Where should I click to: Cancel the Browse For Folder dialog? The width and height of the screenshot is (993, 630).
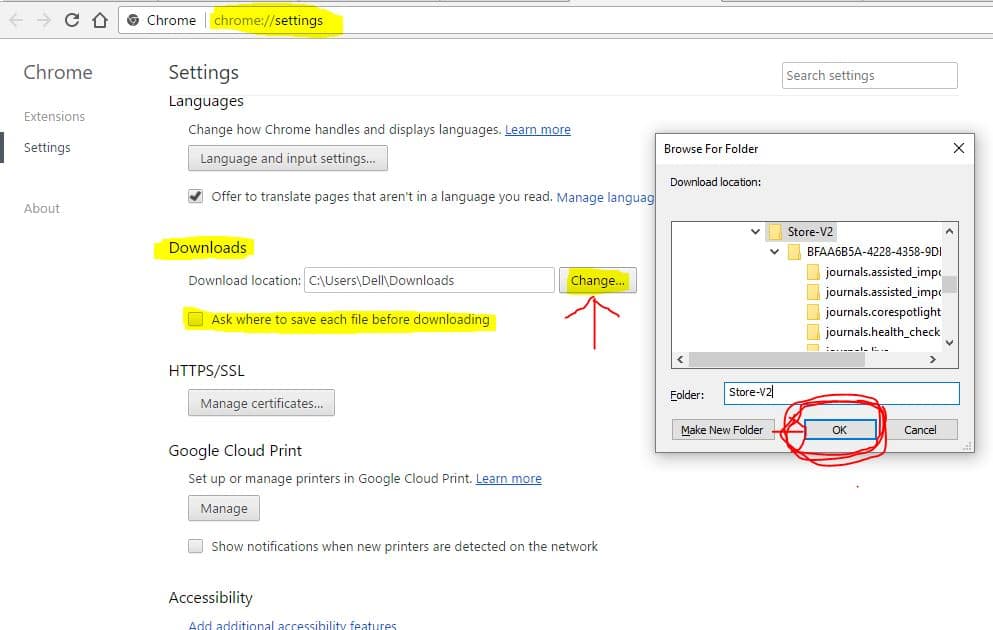pyautogui.click(x=920, y=430)
